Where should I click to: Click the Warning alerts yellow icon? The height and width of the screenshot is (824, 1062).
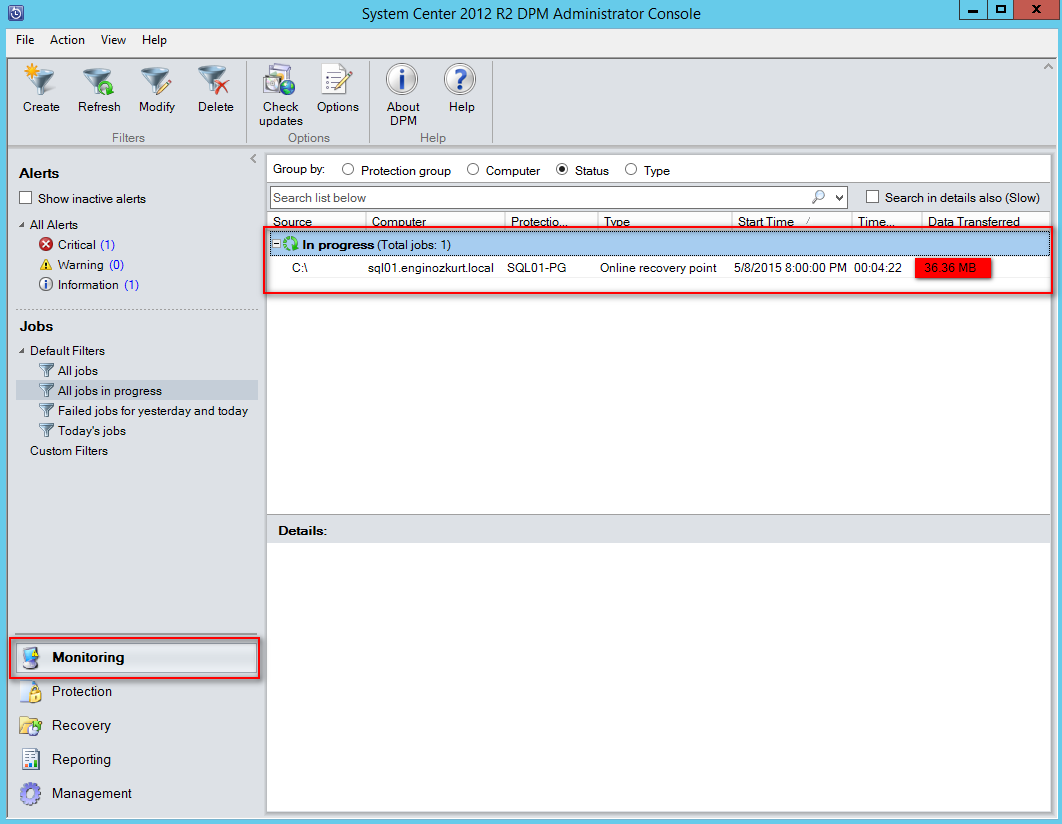click(x=46, y=265)
